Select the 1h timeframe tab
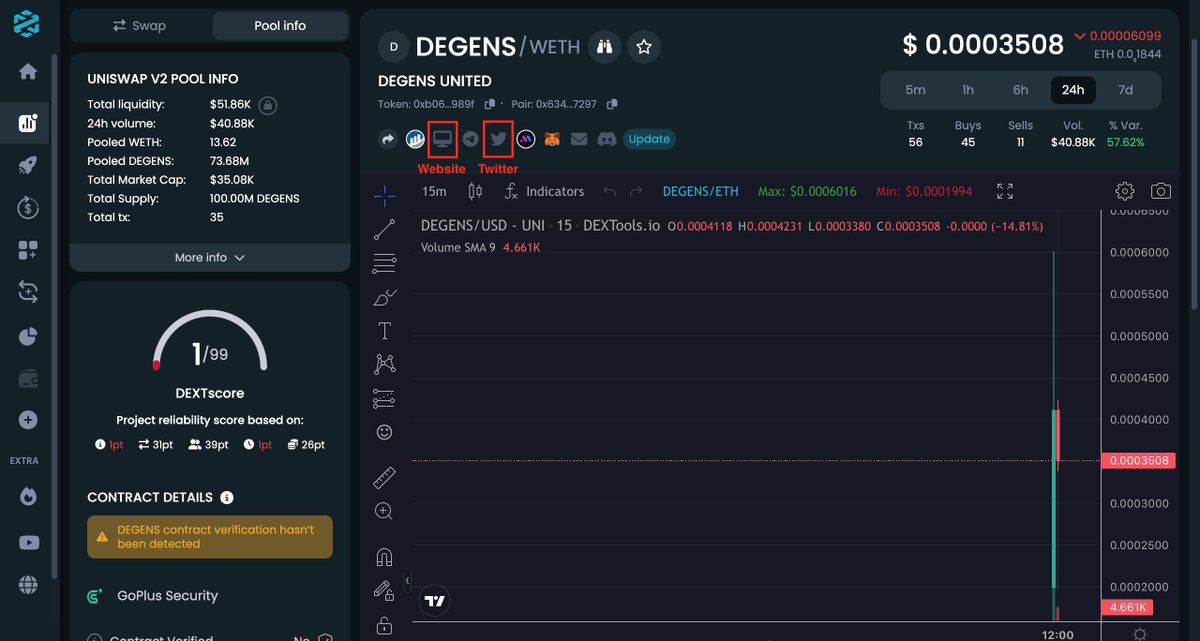Viewport: 1200px width, 641px height. (968, 90)
